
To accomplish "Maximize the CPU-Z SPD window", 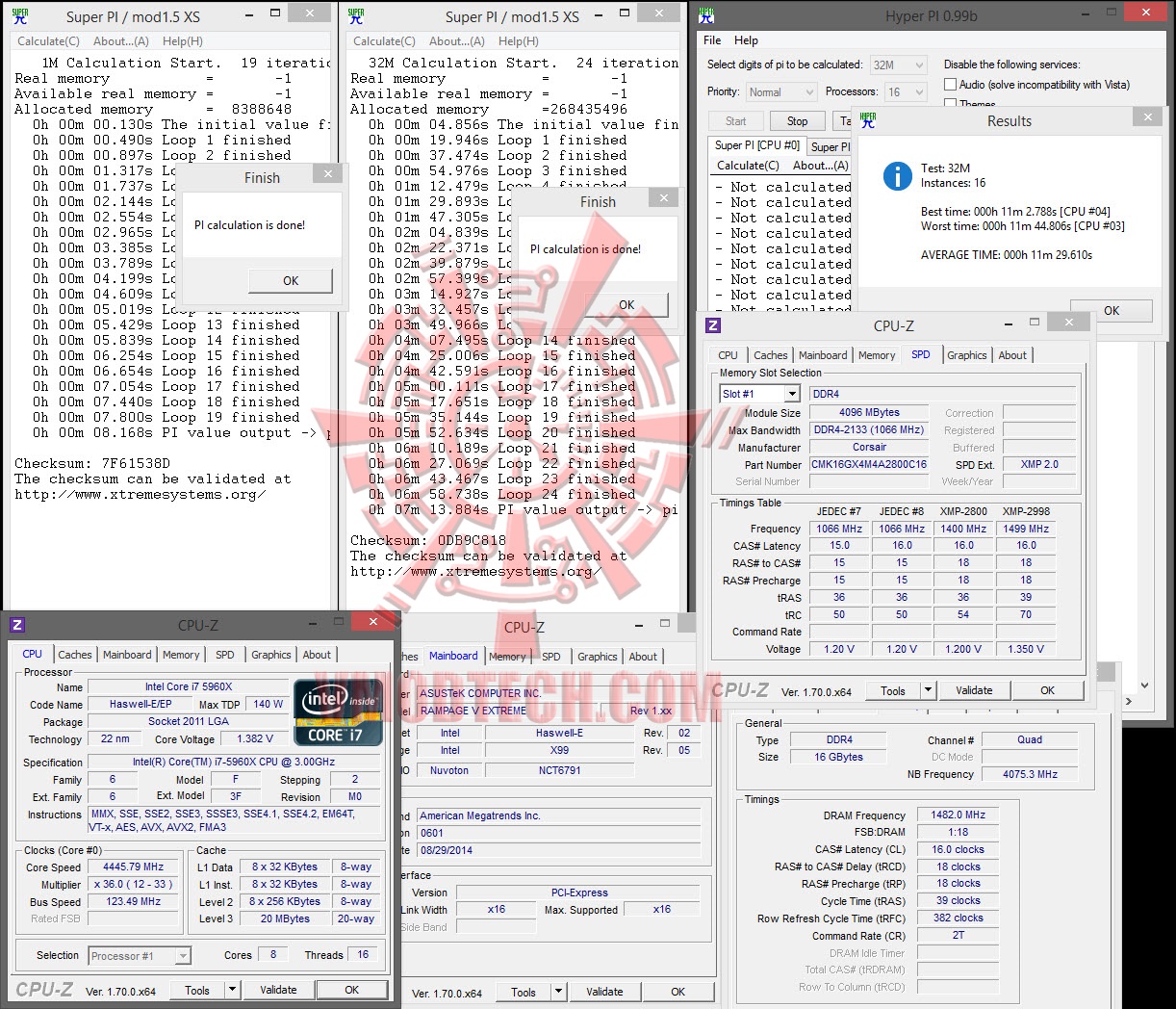I will tap(1035, 322).
